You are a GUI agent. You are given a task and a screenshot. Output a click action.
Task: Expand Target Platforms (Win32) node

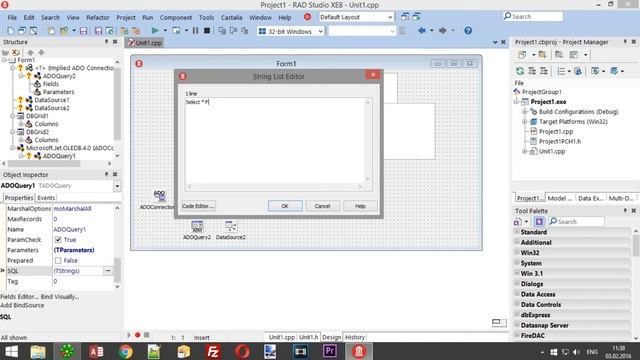coord(525,122)
